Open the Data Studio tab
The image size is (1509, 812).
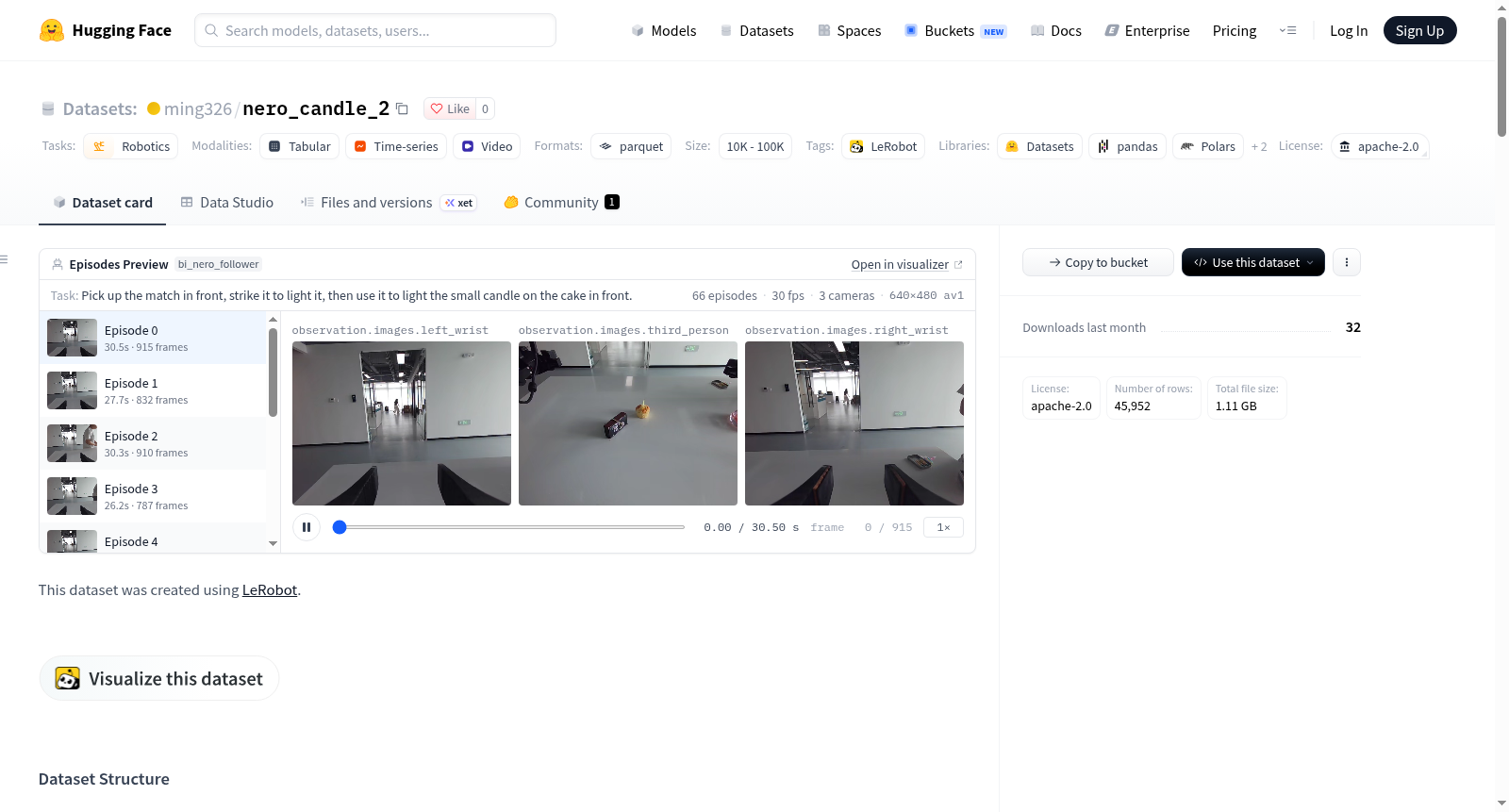(227, 202)
